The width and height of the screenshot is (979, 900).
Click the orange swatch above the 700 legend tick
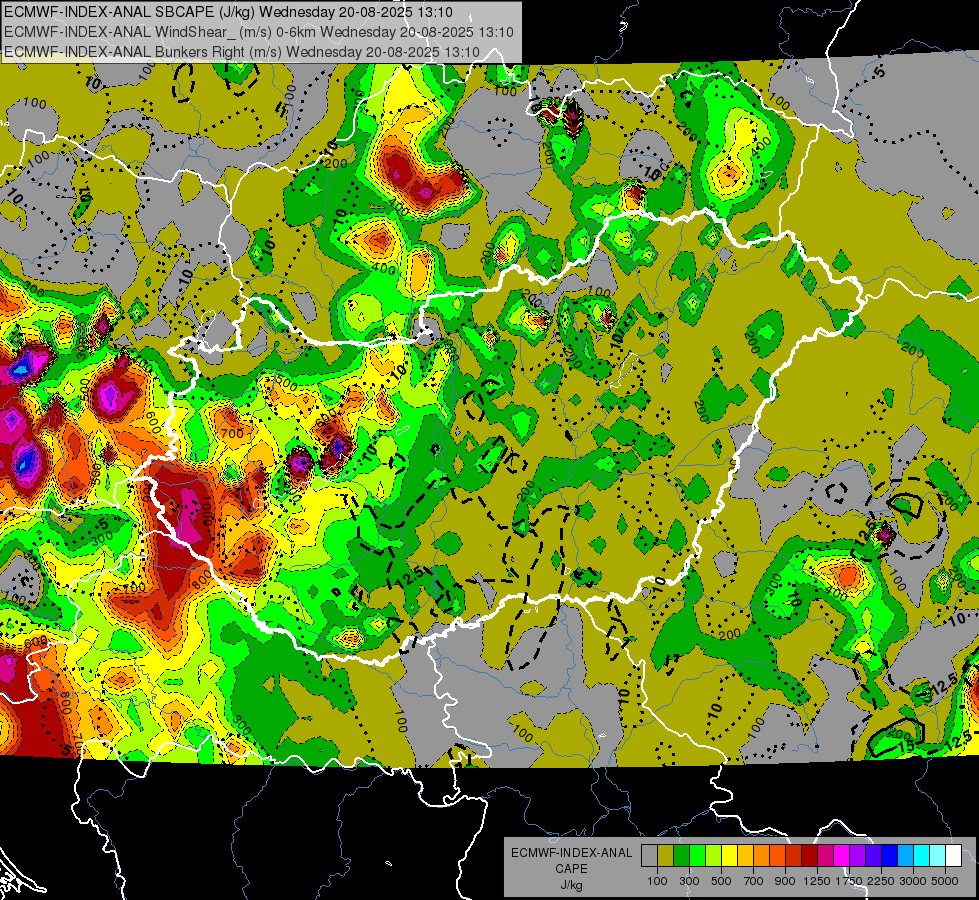pyautogui.click(x=762, y=855)
